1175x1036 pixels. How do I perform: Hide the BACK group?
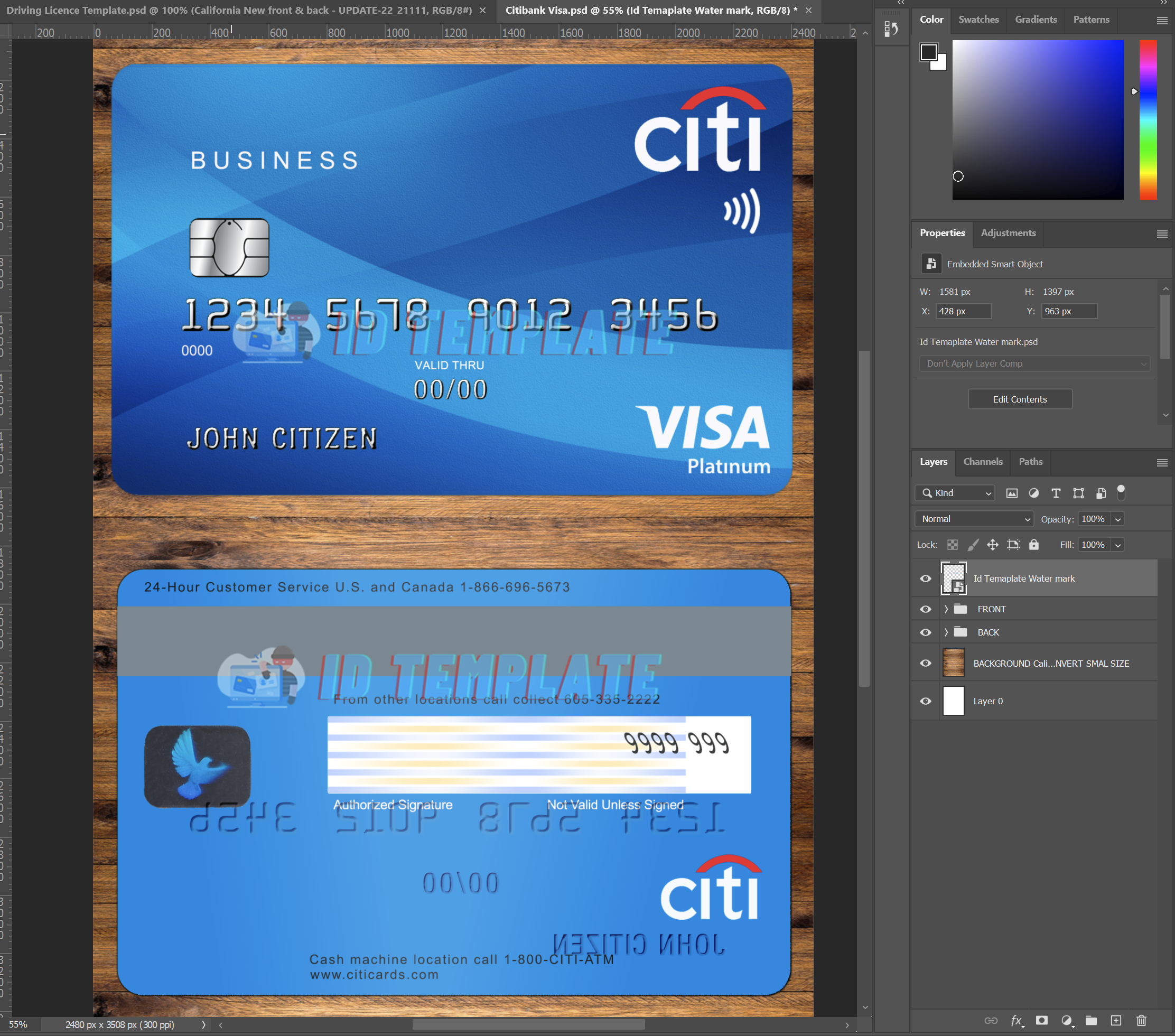click(x=926, y=632)
